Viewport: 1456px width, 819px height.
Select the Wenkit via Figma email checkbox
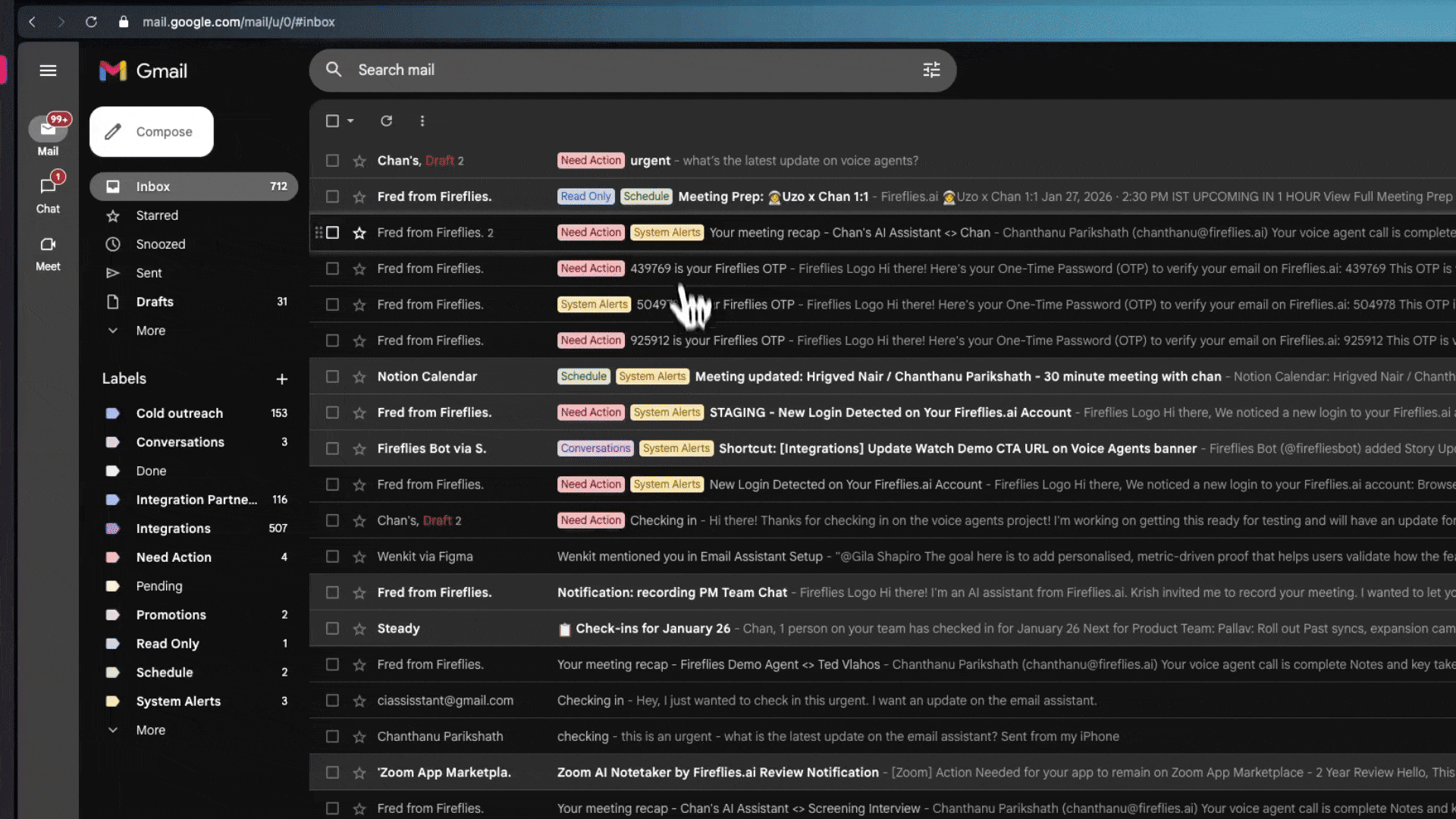[332, 557]
